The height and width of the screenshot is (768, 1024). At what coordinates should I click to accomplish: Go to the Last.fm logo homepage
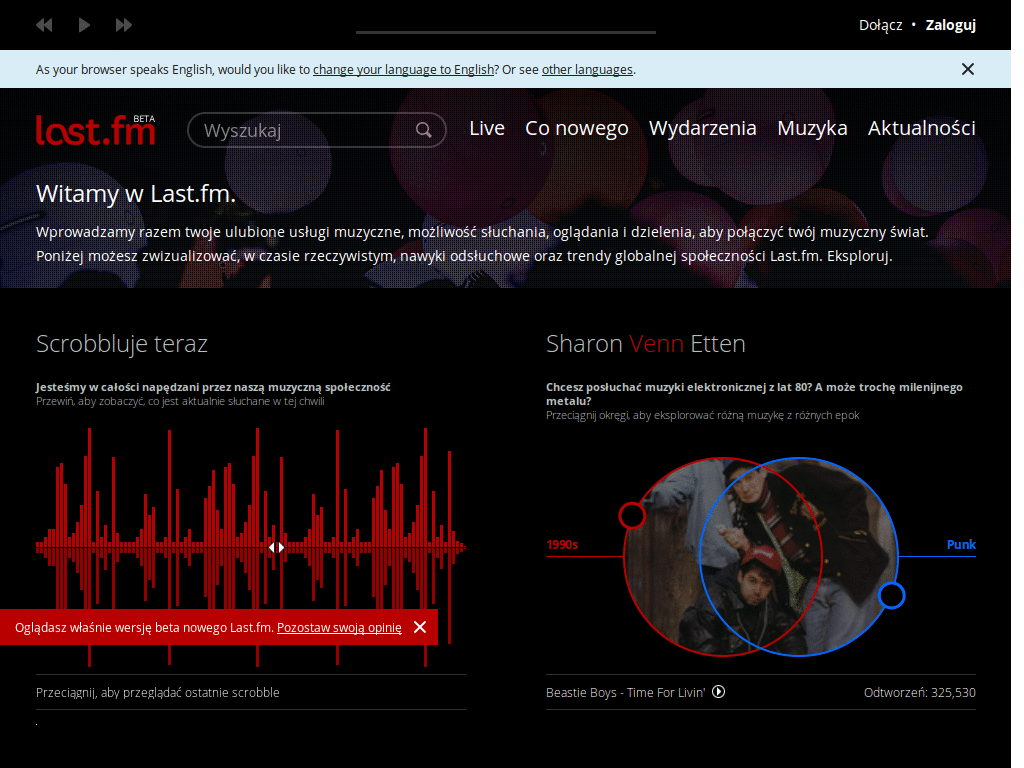[x=96, y=129]
